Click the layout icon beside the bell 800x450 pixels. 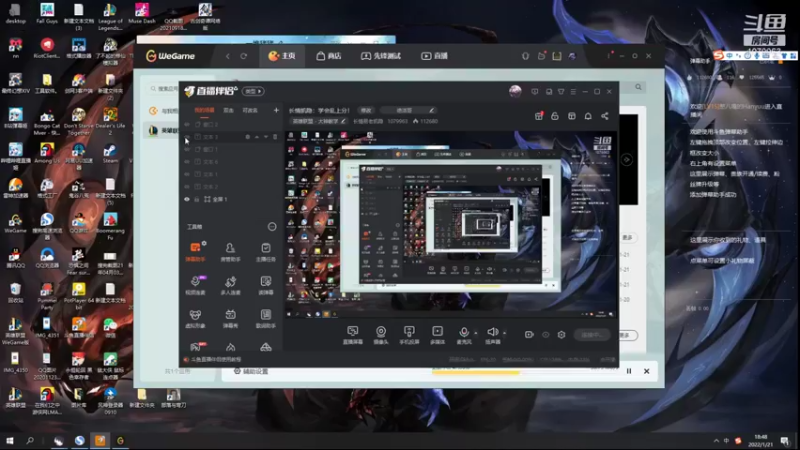(x=571, y=116)
